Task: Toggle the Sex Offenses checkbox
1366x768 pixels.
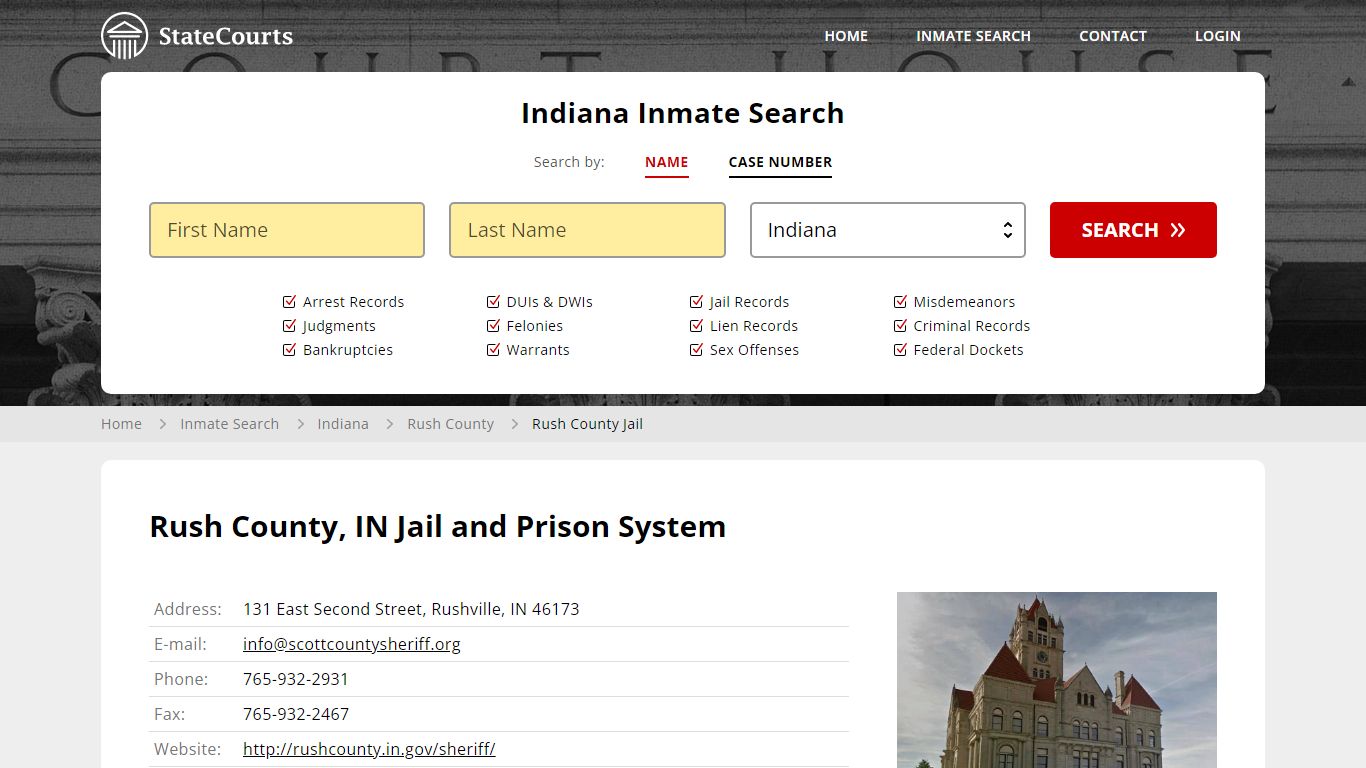Action: click(697, 350)
